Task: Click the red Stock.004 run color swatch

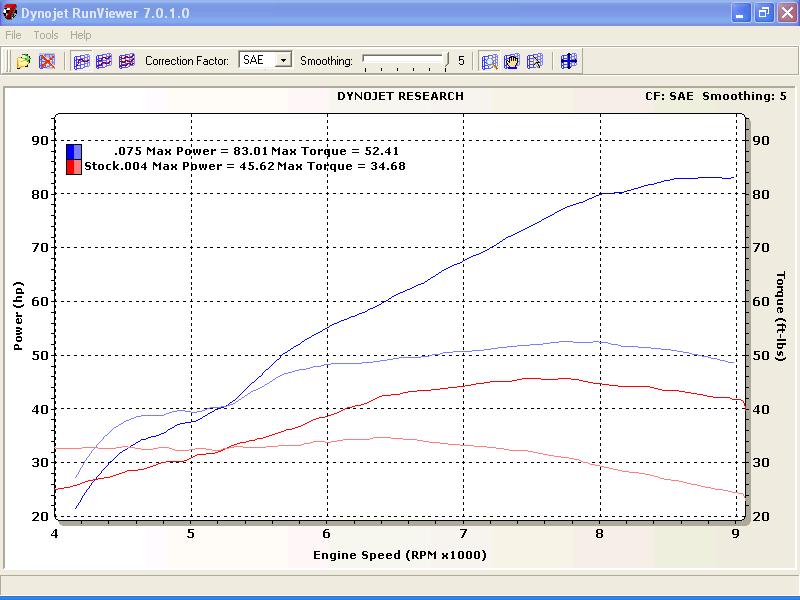Action: tap(74, 167)
